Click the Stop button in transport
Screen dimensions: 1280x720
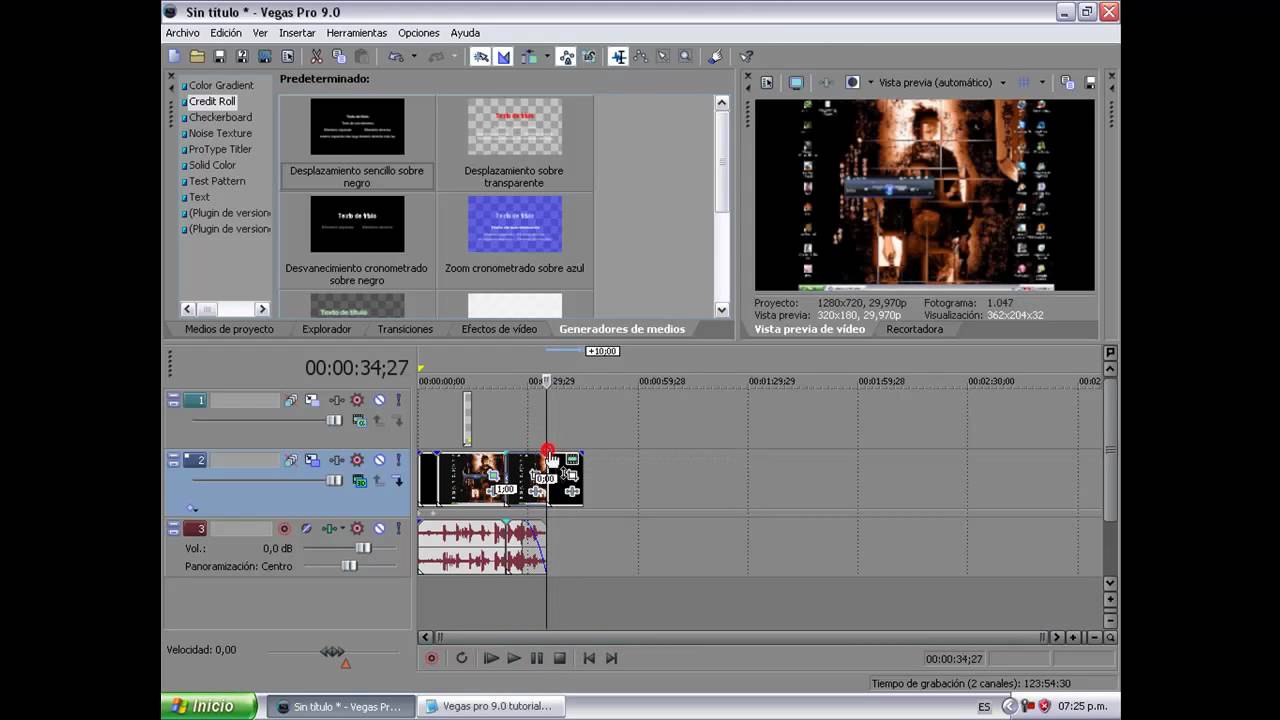point(560,658)
